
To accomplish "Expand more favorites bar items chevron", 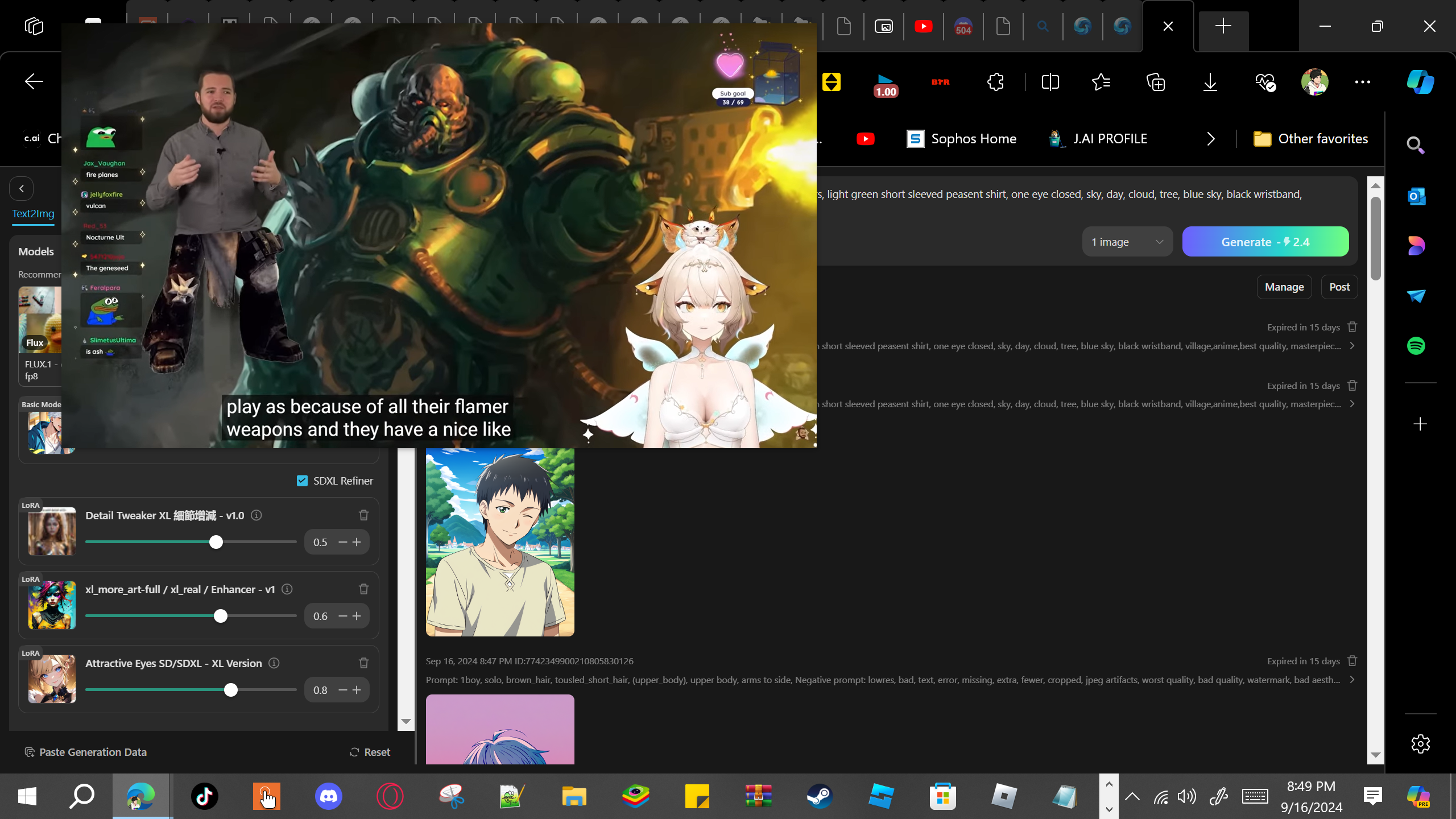I will (1211, 139).
